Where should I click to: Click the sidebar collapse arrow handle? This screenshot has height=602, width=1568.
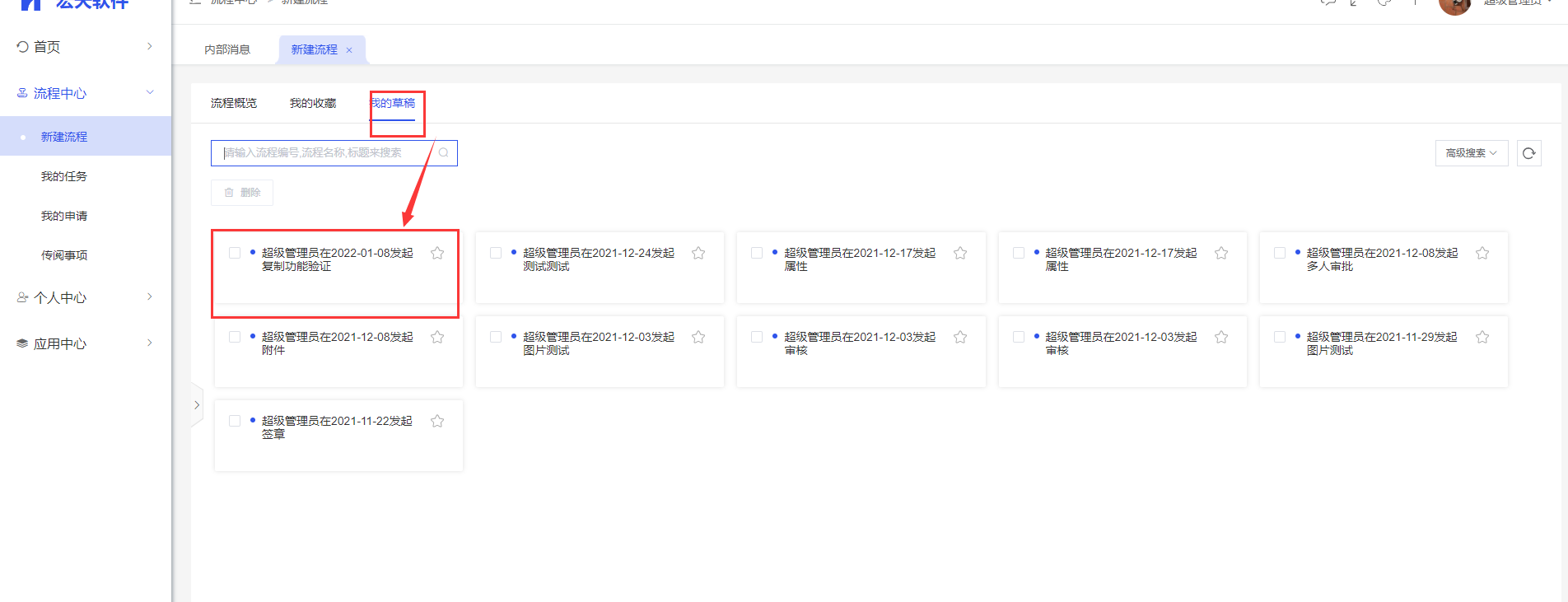click(x=197, y=405)
